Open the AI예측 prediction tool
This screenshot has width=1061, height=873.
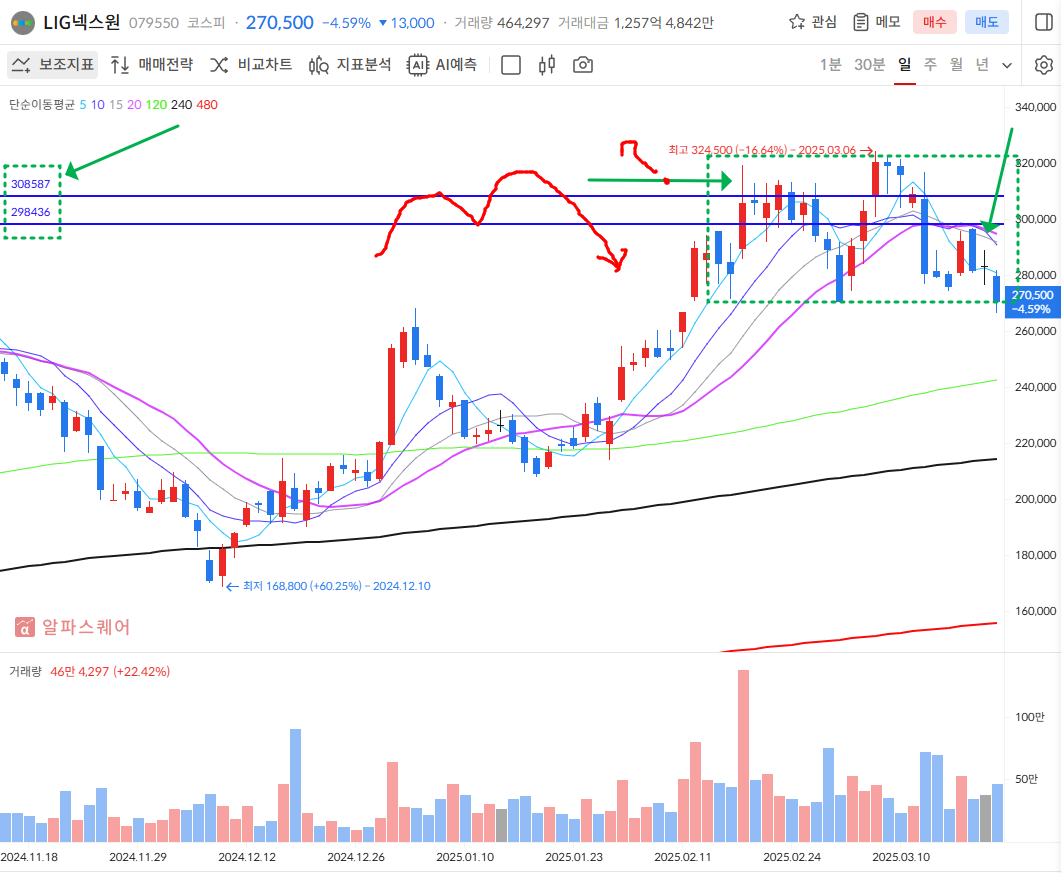443,65
